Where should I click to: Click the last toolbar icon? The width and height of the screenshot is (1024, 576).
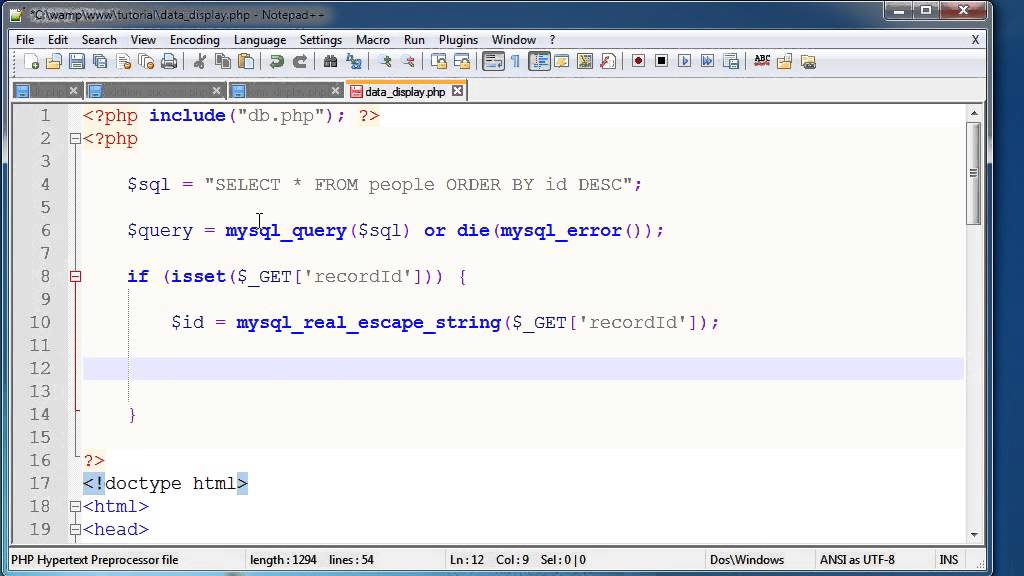click(808, 61)
